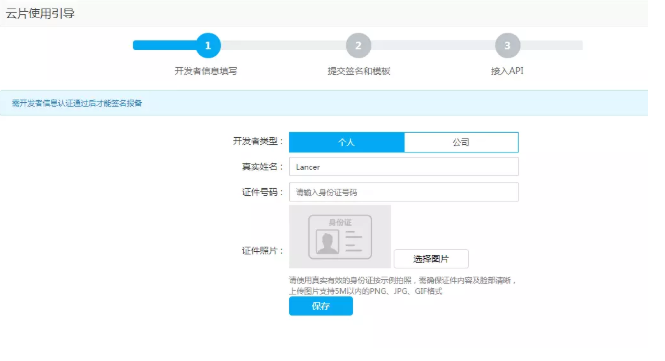This screenshot has width=665, height=361.
Task: Save the form with 保存 button
Action: tap(321, 306)
